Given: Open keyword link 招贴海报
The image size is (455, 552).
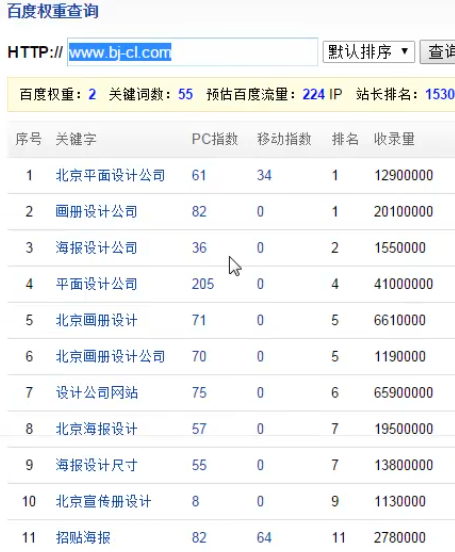Looking at the screenshot, I should (83, 538).
